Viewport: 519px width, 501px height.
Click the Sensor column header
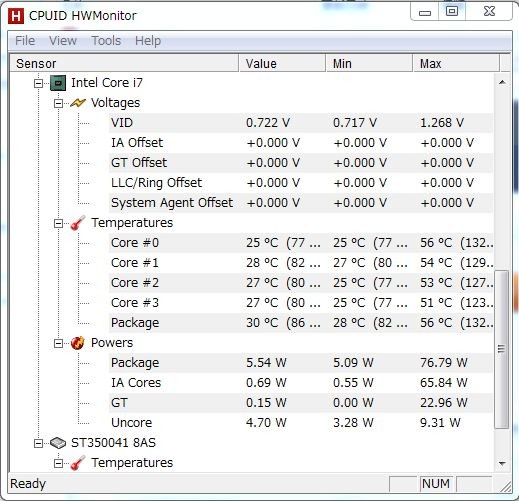click(124, 63)
